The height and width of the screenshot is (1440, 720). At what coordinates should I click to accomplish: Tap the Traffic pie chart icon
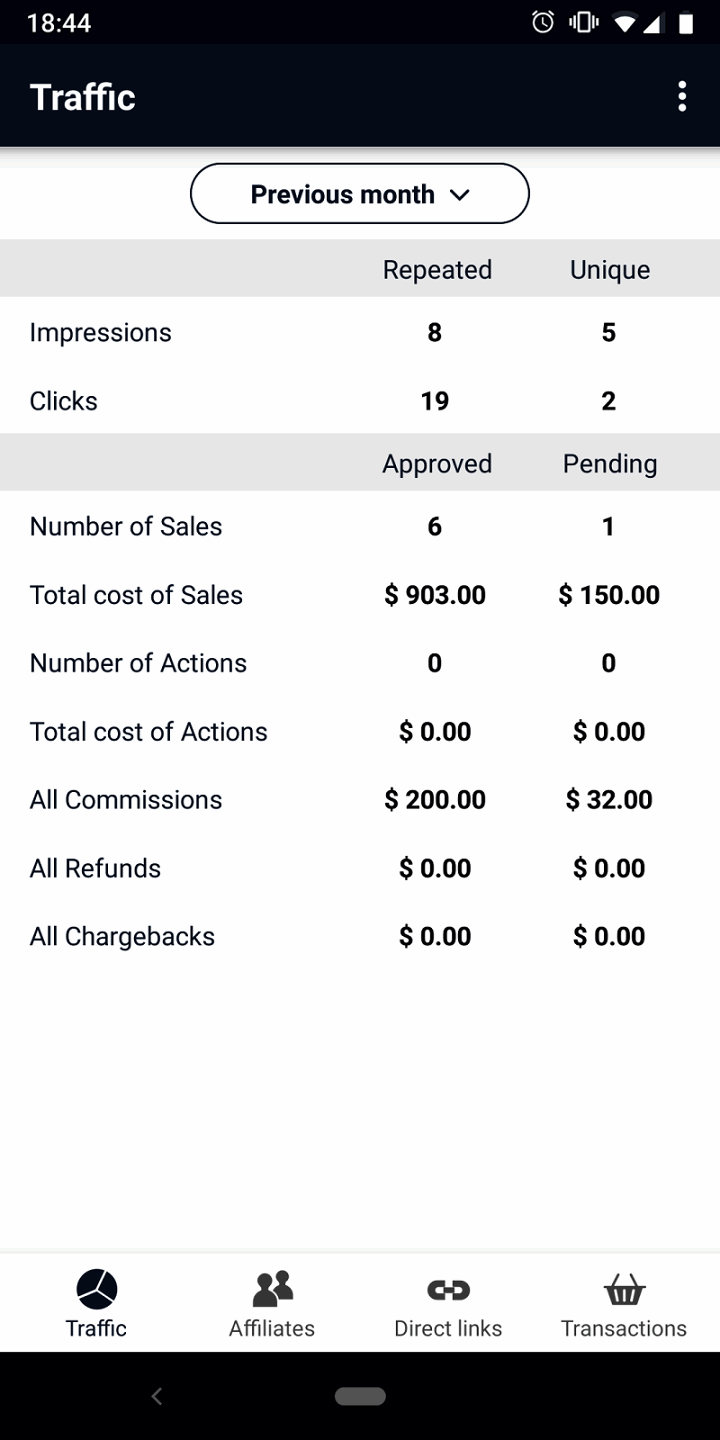point(97,1289)
